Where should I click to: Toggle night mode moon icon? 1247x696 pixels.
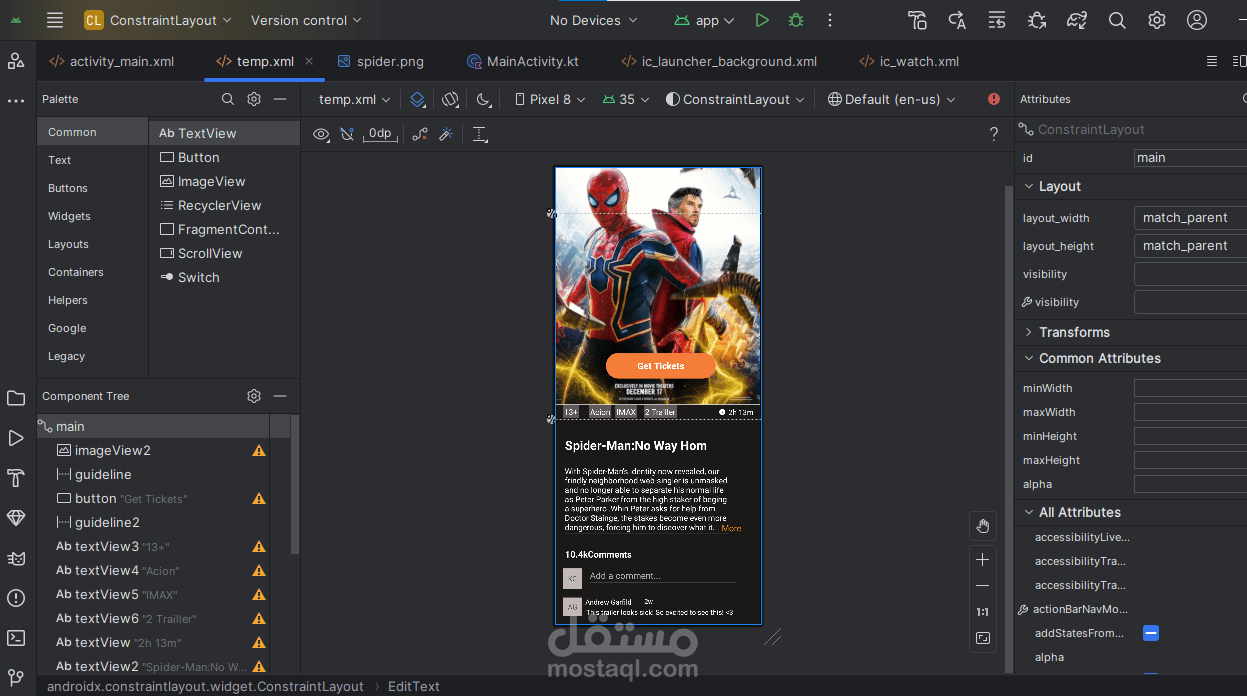tap(484, 99)
